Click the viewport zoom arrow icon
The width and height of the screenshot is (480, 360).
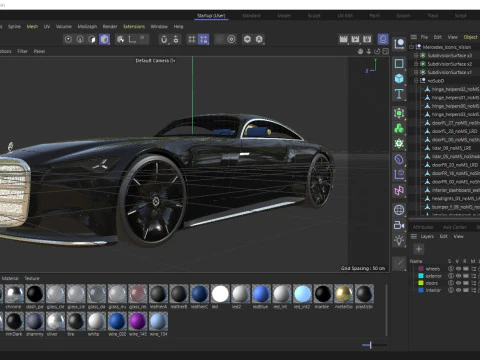point(369,51)
